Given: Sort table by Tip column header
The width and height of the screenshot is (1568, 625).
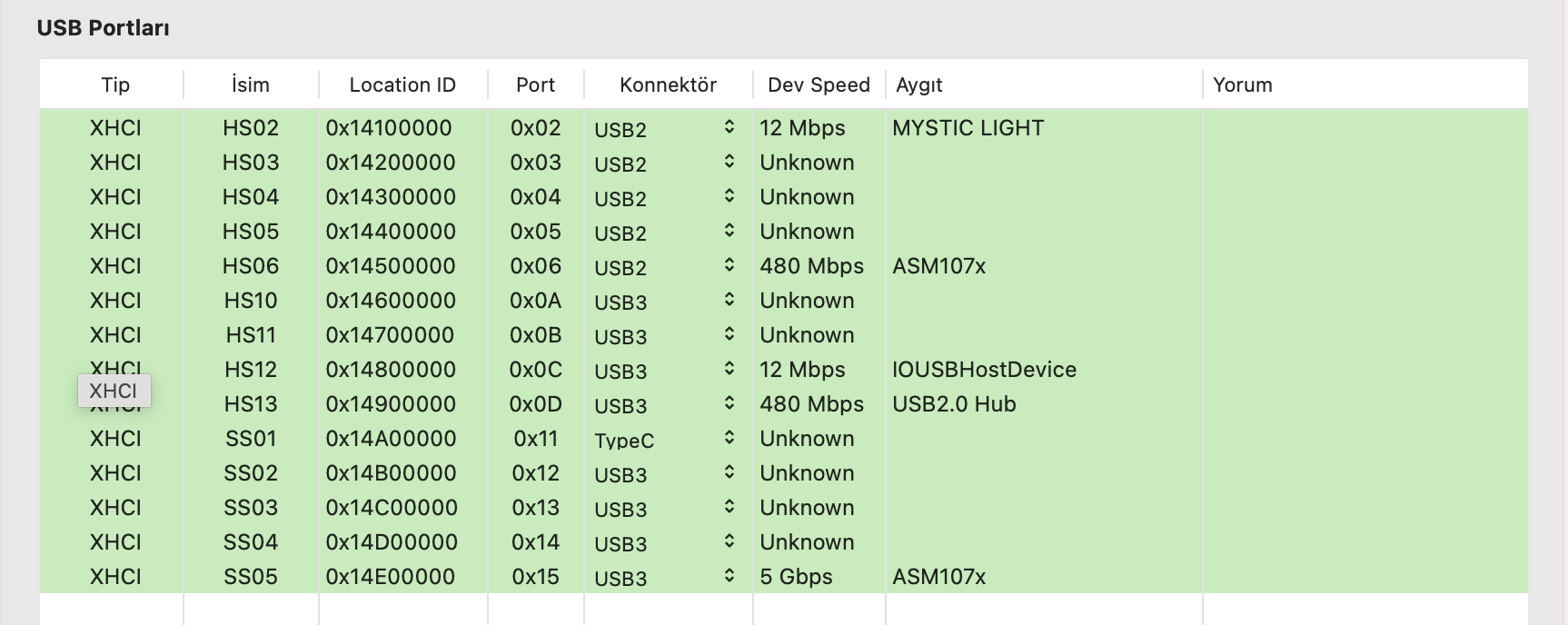Looking at the screenshot, I should pyautogui.click(x=115, y=84).
